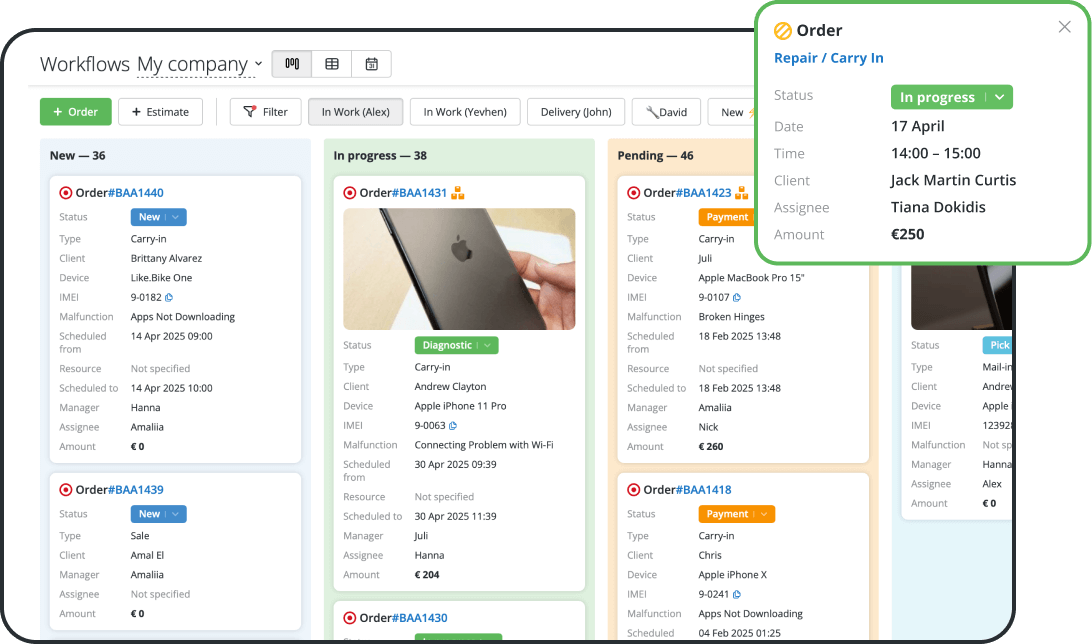1092x644 pixels.
Task: Click the funnel icon on the Filter button
Action: 252,111
